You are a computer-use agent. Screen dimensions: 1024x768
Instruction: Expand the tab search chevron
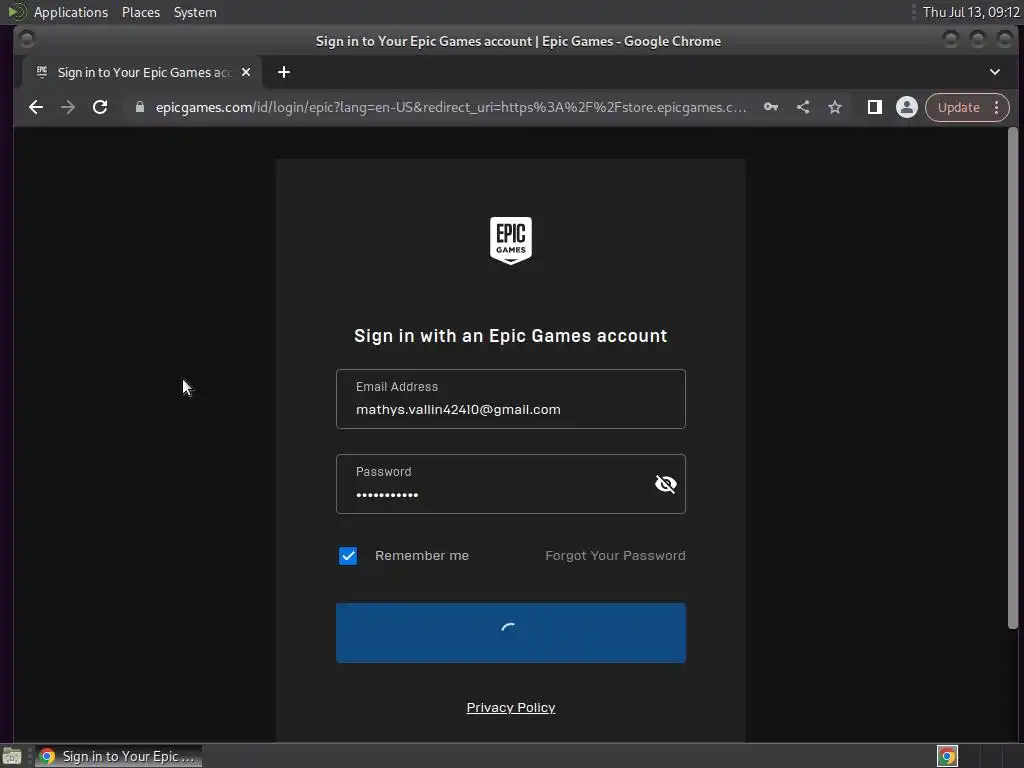click(995, 72)
